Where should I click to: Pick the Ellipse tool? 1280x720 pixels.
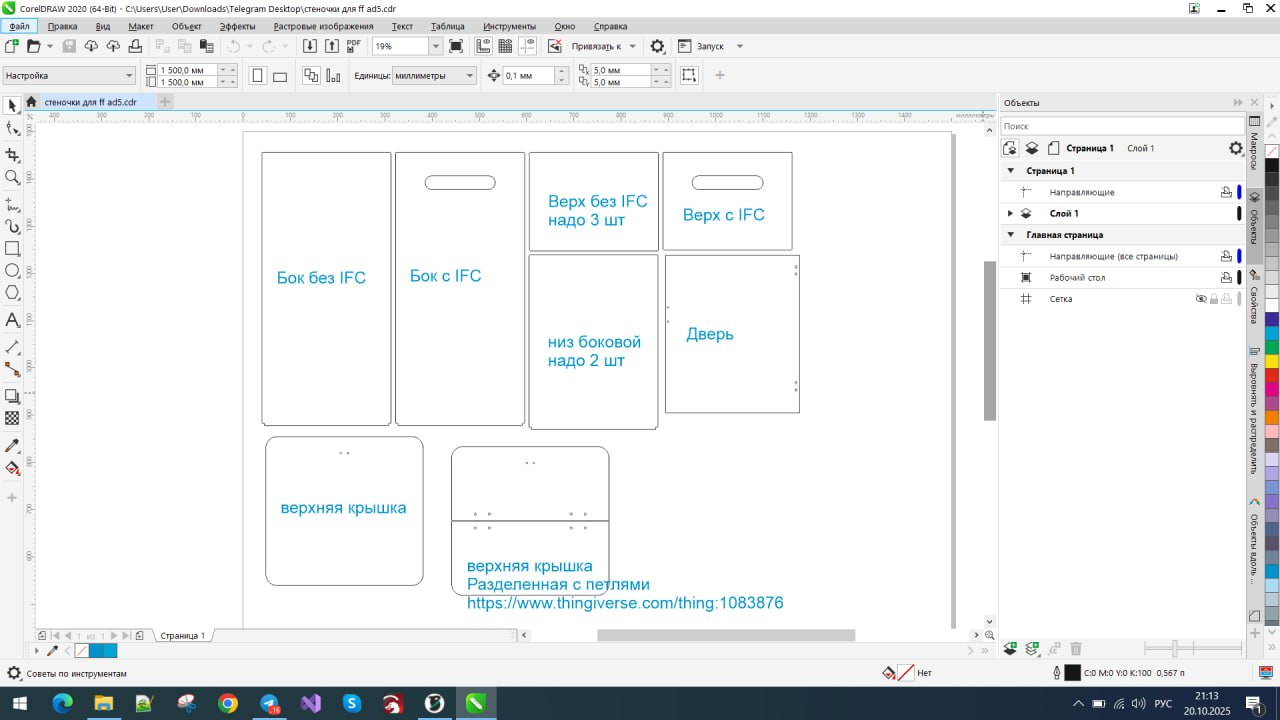coord(13,271)
